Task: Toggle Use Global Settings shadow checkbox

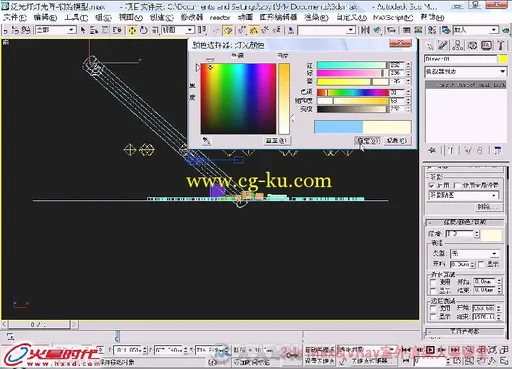Action: tap(457, 185)
